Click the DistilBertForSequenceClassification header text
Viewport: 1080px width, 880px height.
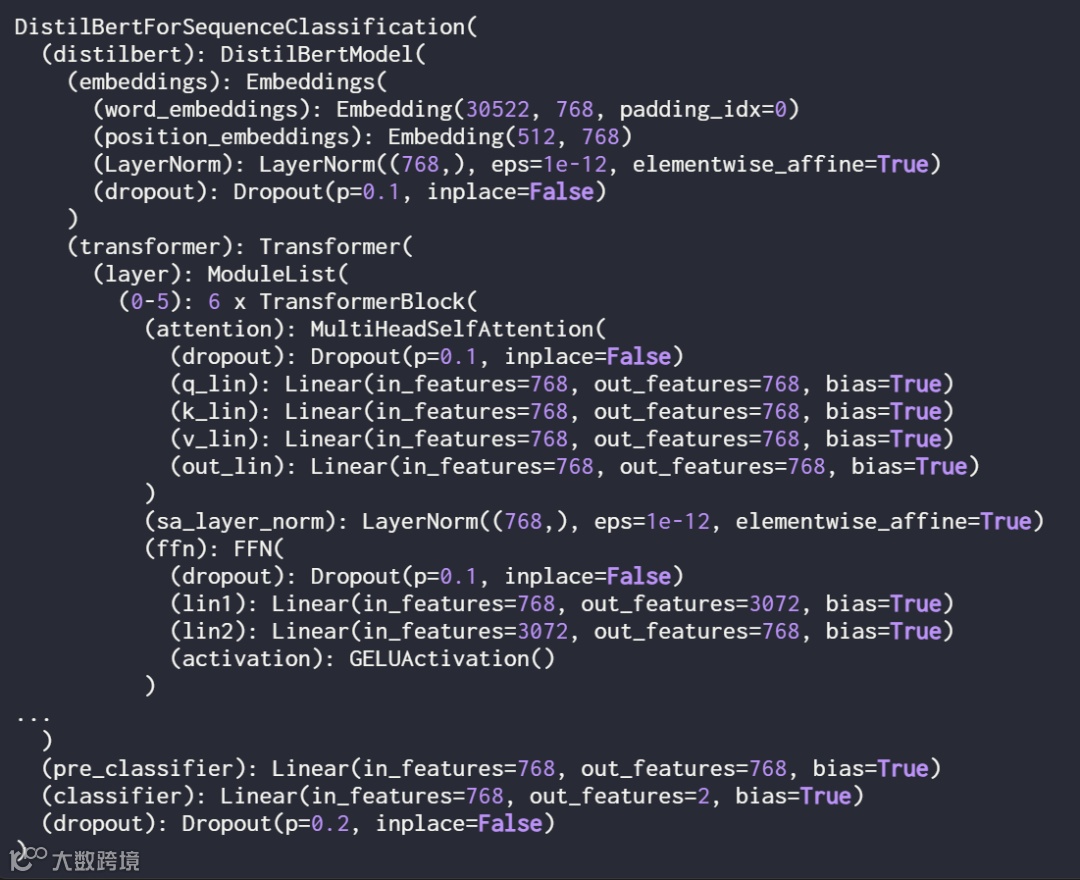pos(245,28)
